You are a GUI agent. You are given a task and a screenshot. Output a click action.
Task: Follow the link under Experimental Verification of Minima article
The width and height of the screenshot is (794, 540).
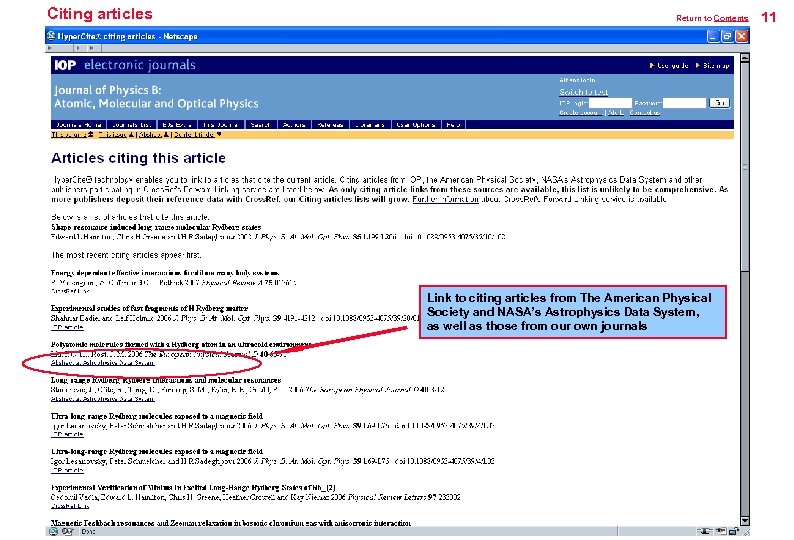pos(70,506)
